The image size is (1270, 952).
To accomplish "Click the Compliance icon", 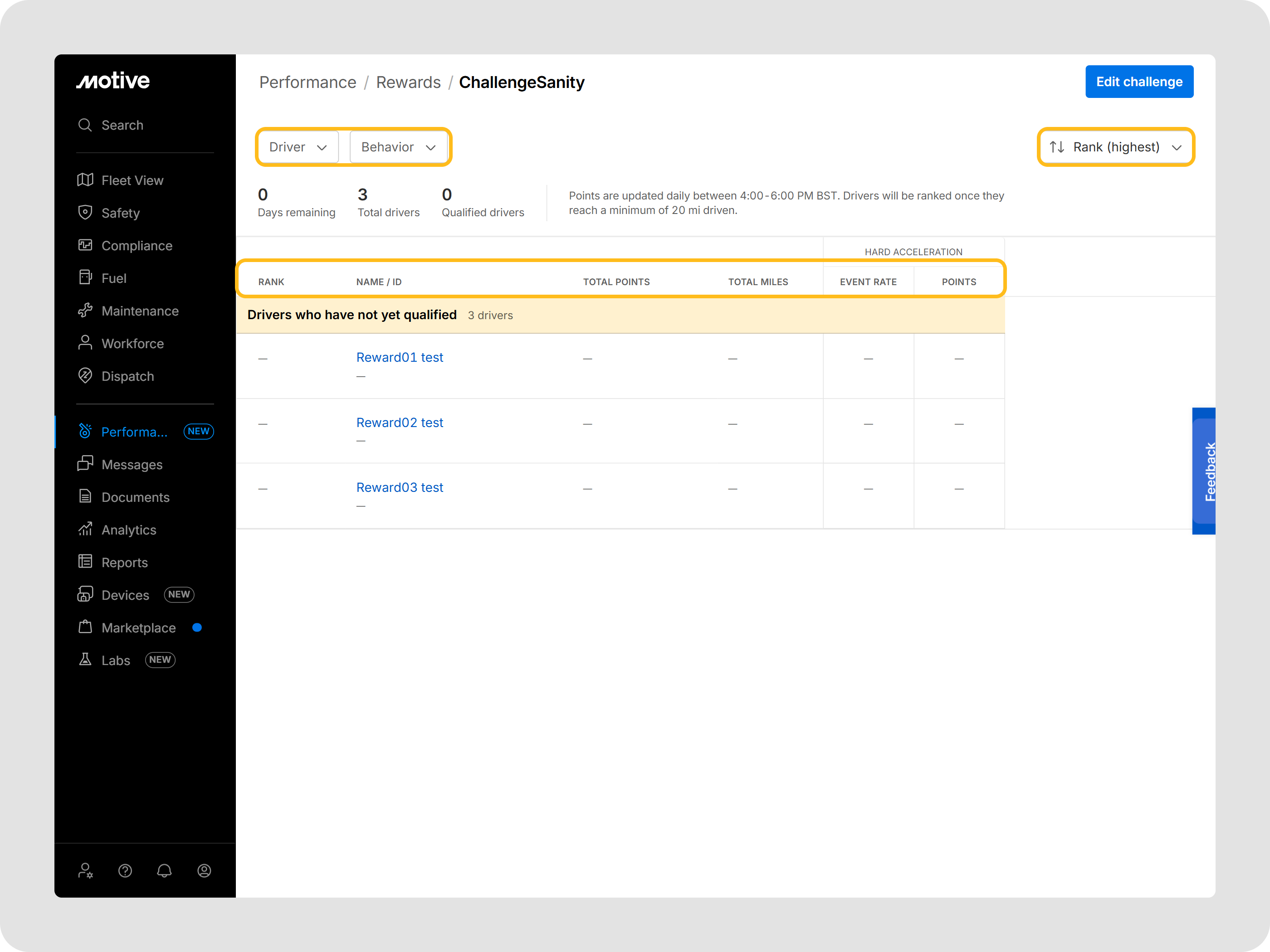I will (x=85, y=245).
